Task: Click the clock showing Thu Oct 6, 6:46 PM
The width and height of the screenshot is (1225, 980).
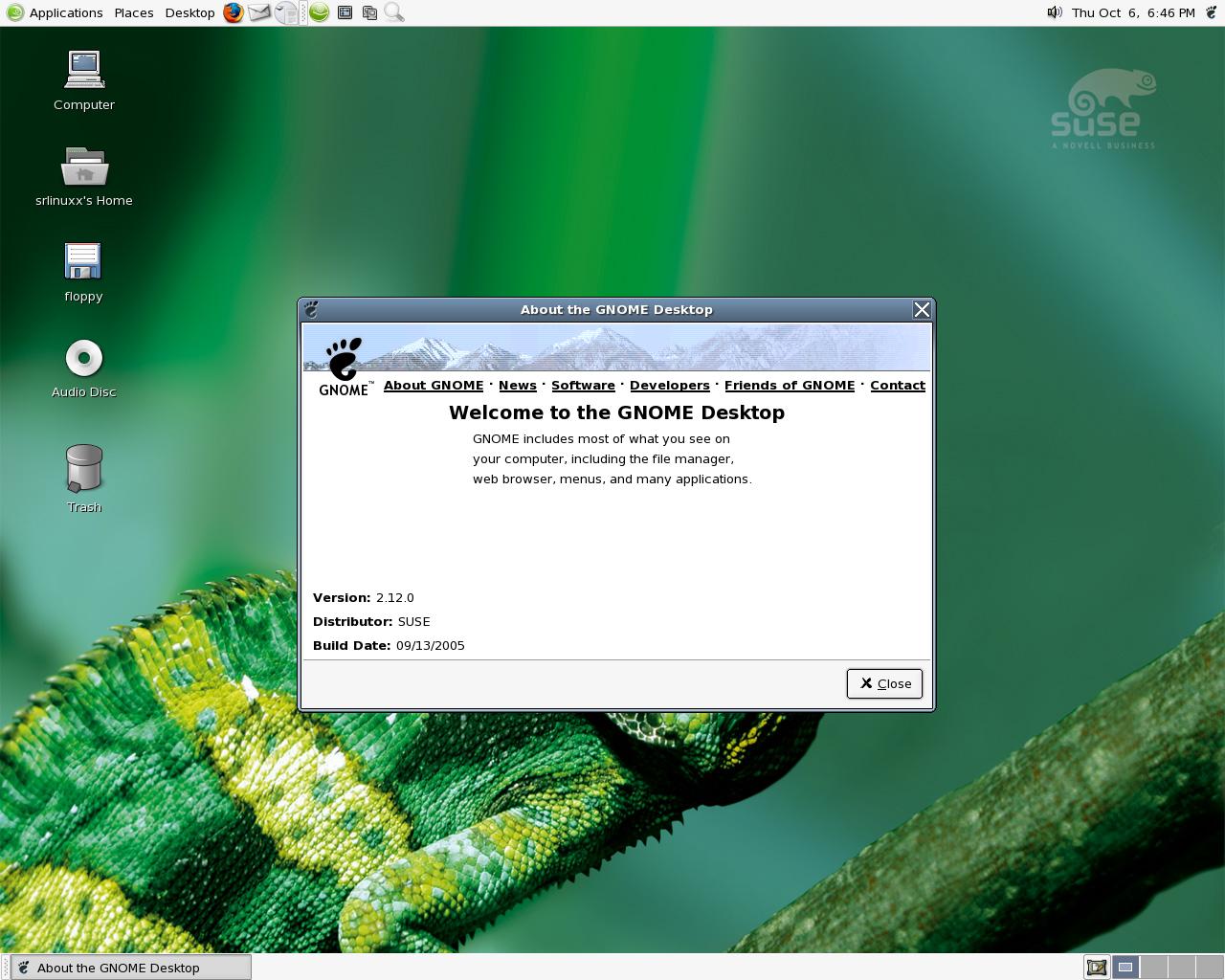Action: tap(1133, 12)
